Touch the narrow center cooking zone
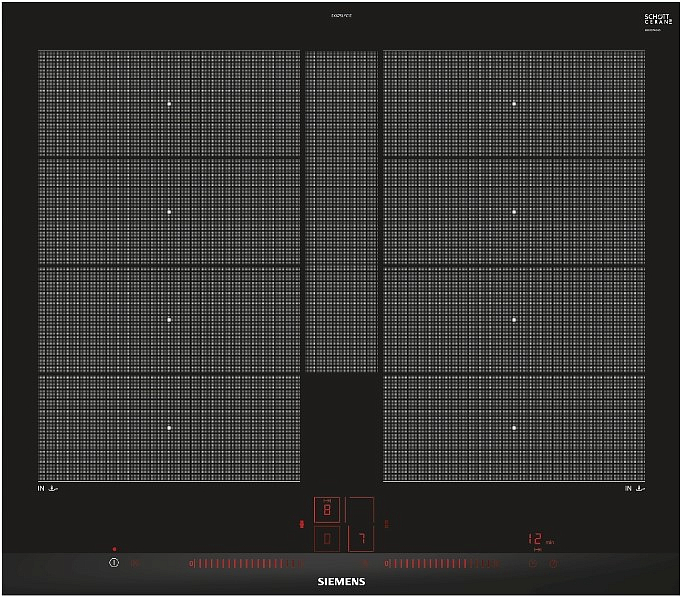Image resolution: width=681 pixels, height=597 pixels. coord(341,210)
